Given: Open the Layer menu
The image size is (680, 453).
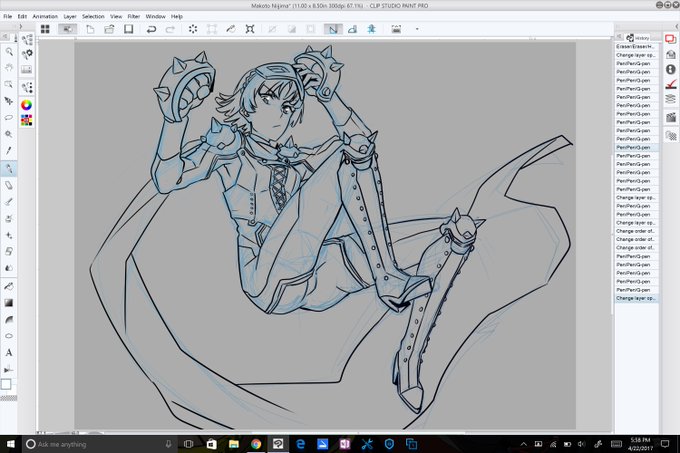Looking at the screenshot, I should (x=70, y=16).
